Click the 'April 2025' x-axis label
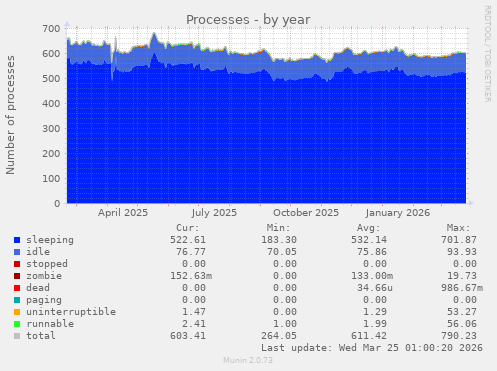Image resolution: width=497 pixels, height=371 pixels. click(123, 213)
